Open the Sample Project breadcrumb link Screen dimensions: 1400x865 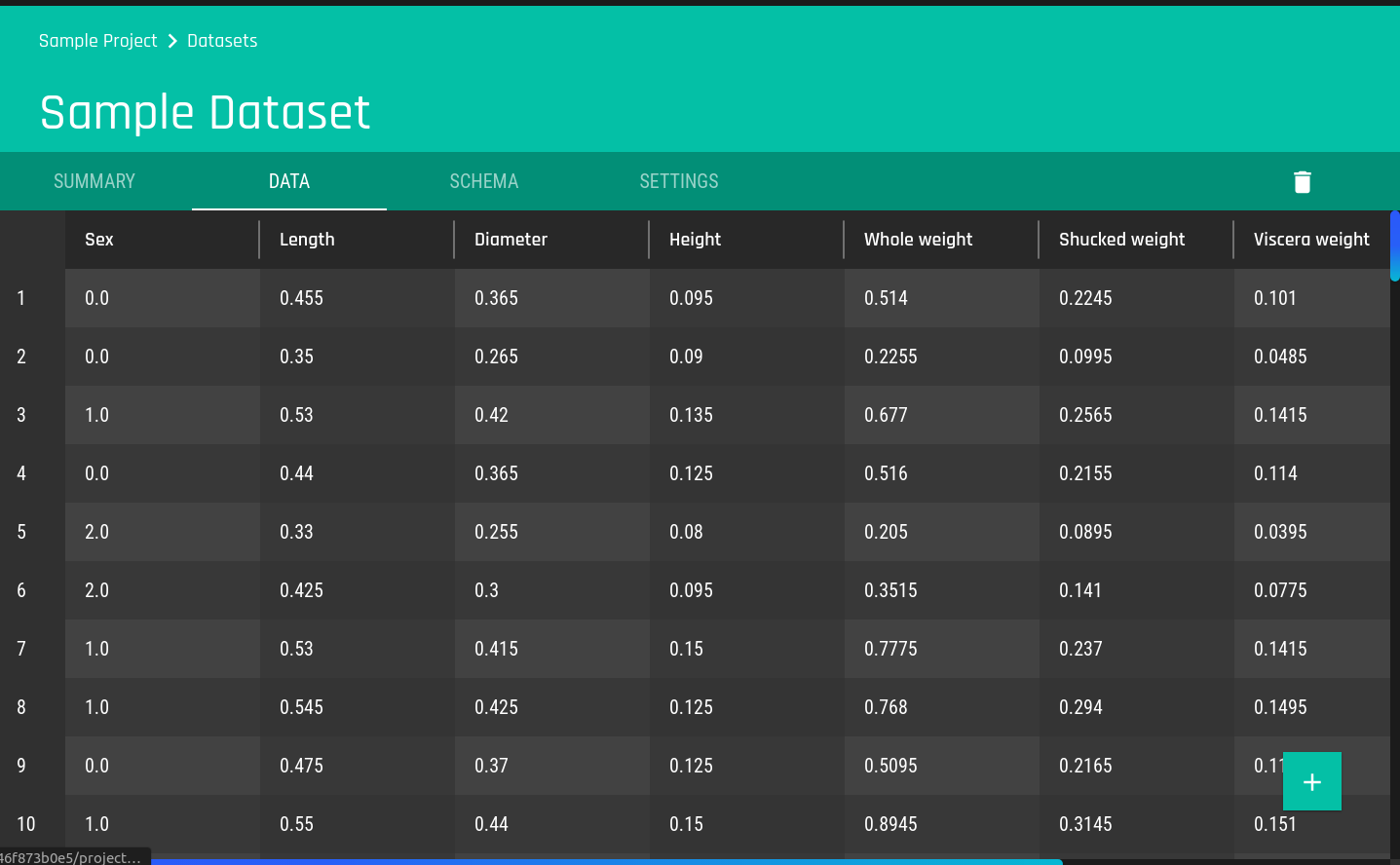click(x=97, y=41)
